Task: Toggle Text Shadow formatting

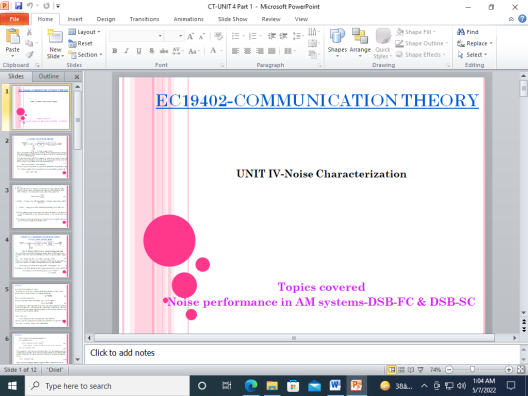Action: point(152,51)
